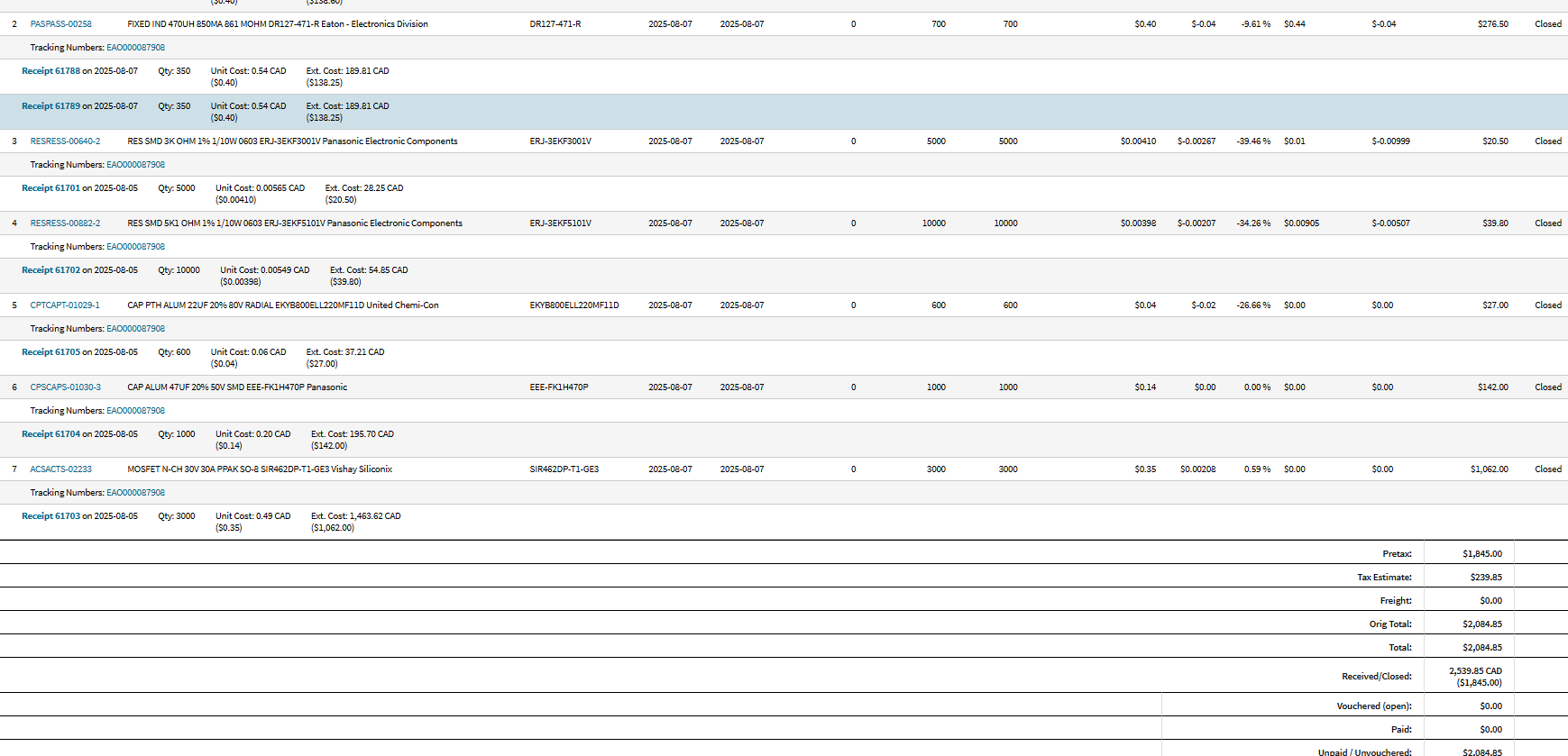Image resolution: width=1568 pixels, height=756 pixels.
Task: Click tracking number under line 2 PASPASS-00258
Action: 135,48
